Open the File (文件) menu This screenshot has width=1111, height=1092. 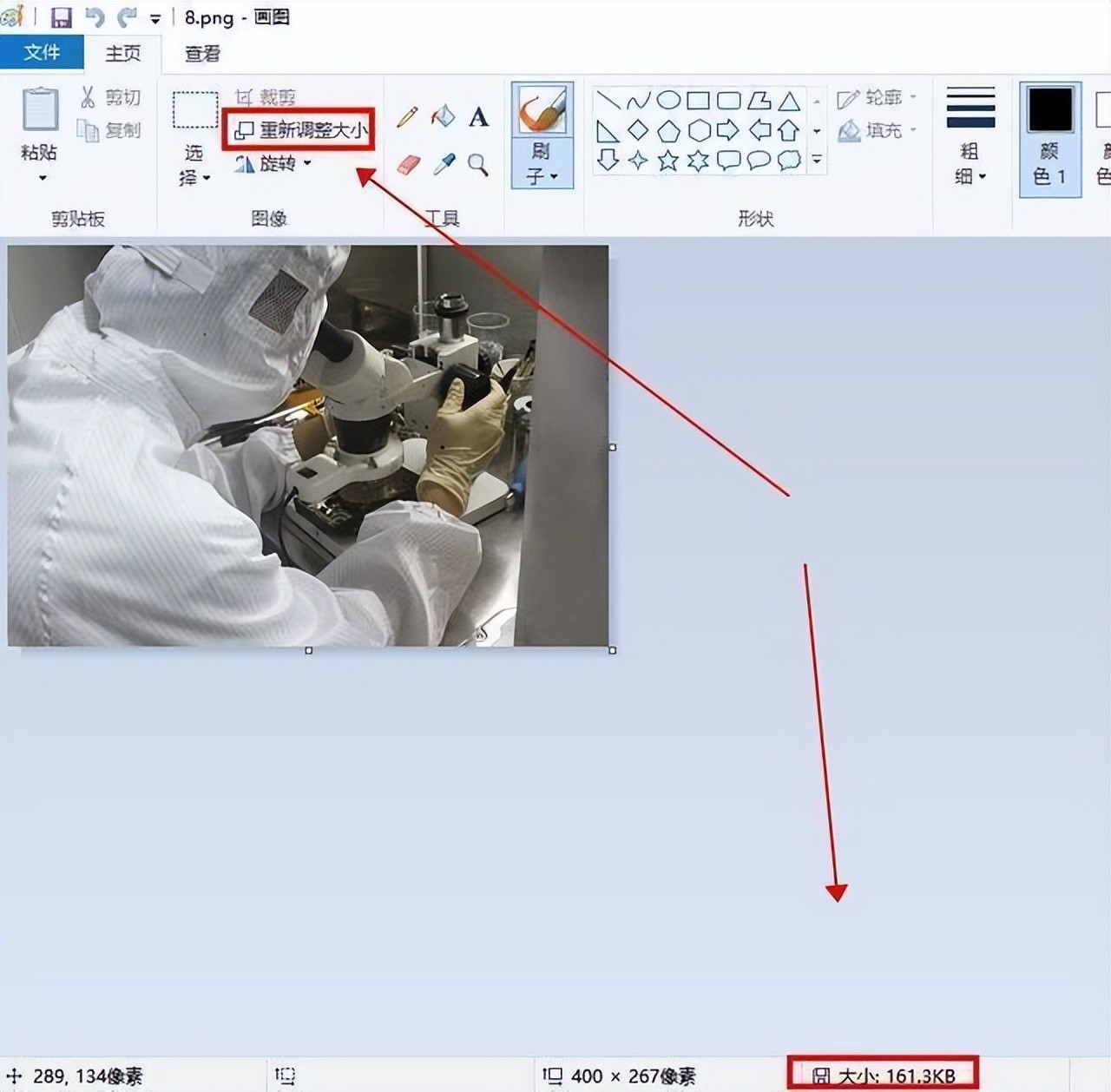pos(42,53)
